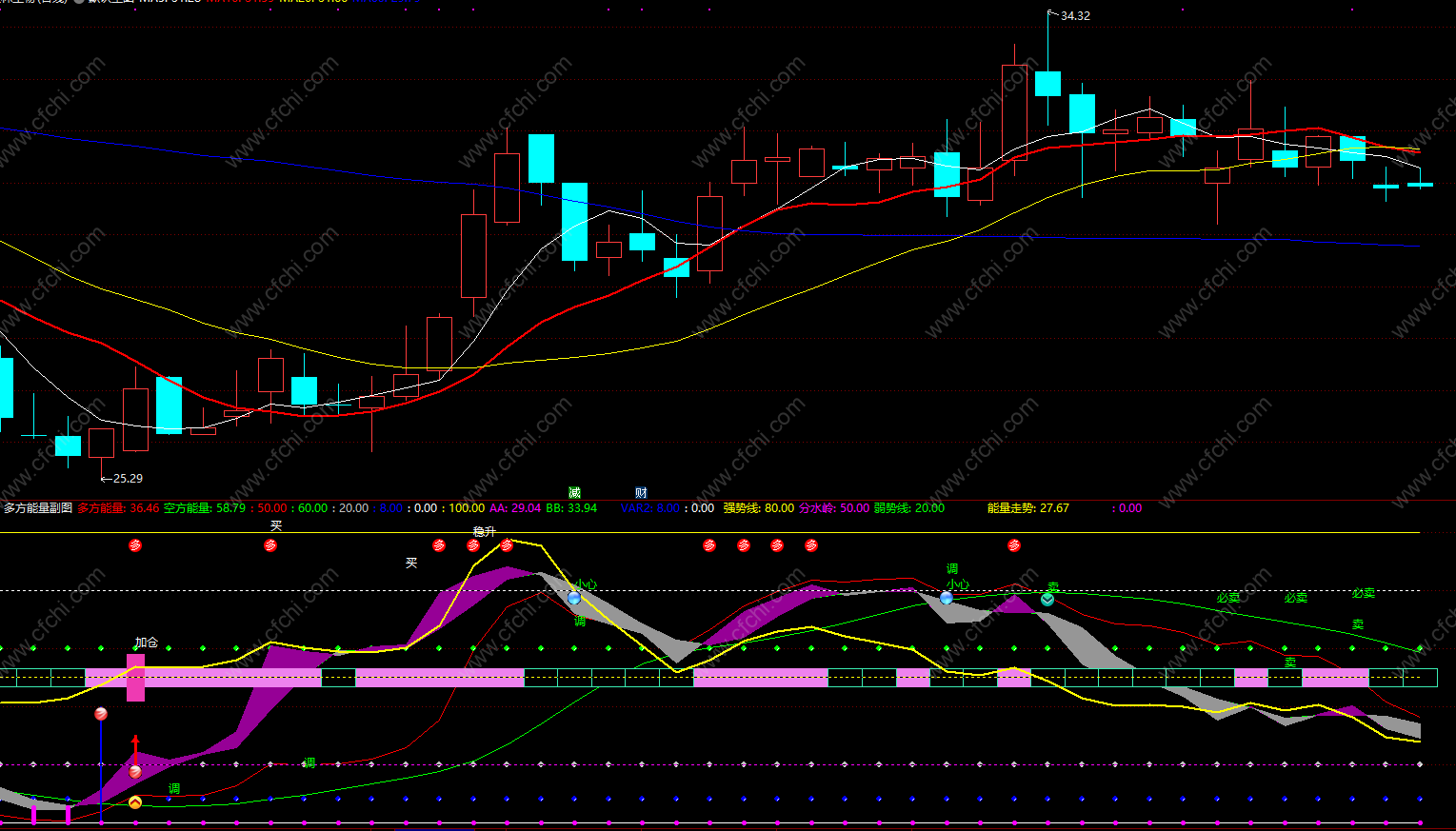Click the 财 marker under the price chart
This screenshot has width=1456, height=831.
coord(641,492)
